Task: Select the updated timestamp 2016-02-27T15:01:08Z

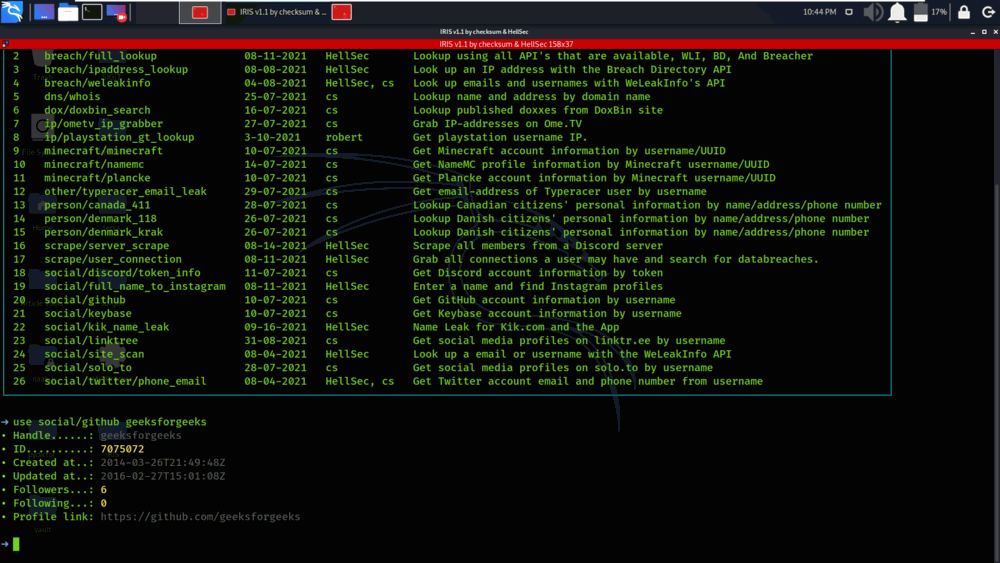Action: pyautogui.click(x=163, y=476)
